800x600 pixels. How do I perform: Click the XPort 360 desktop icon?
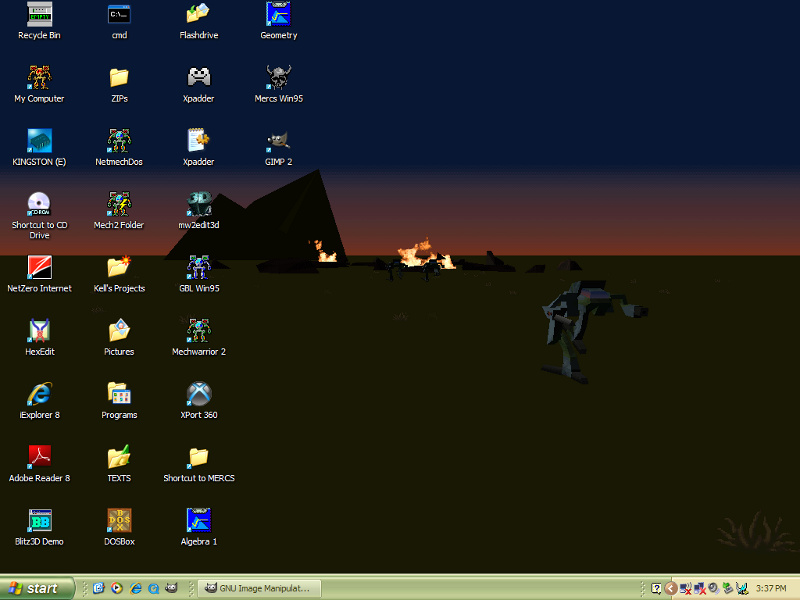coord(199,394)
